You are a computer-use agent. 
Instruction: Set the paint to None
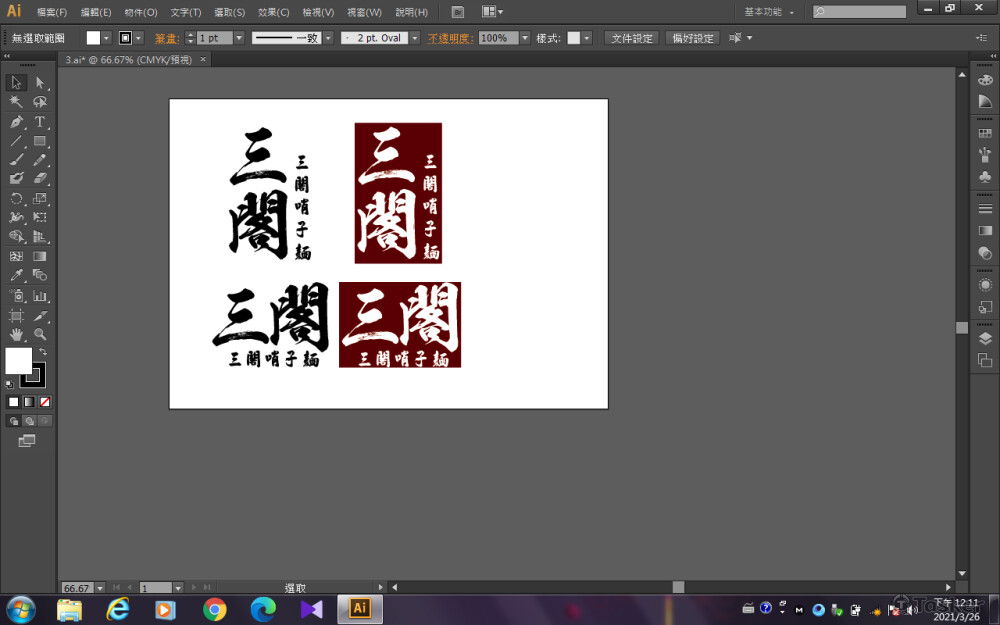pos(44,402)
